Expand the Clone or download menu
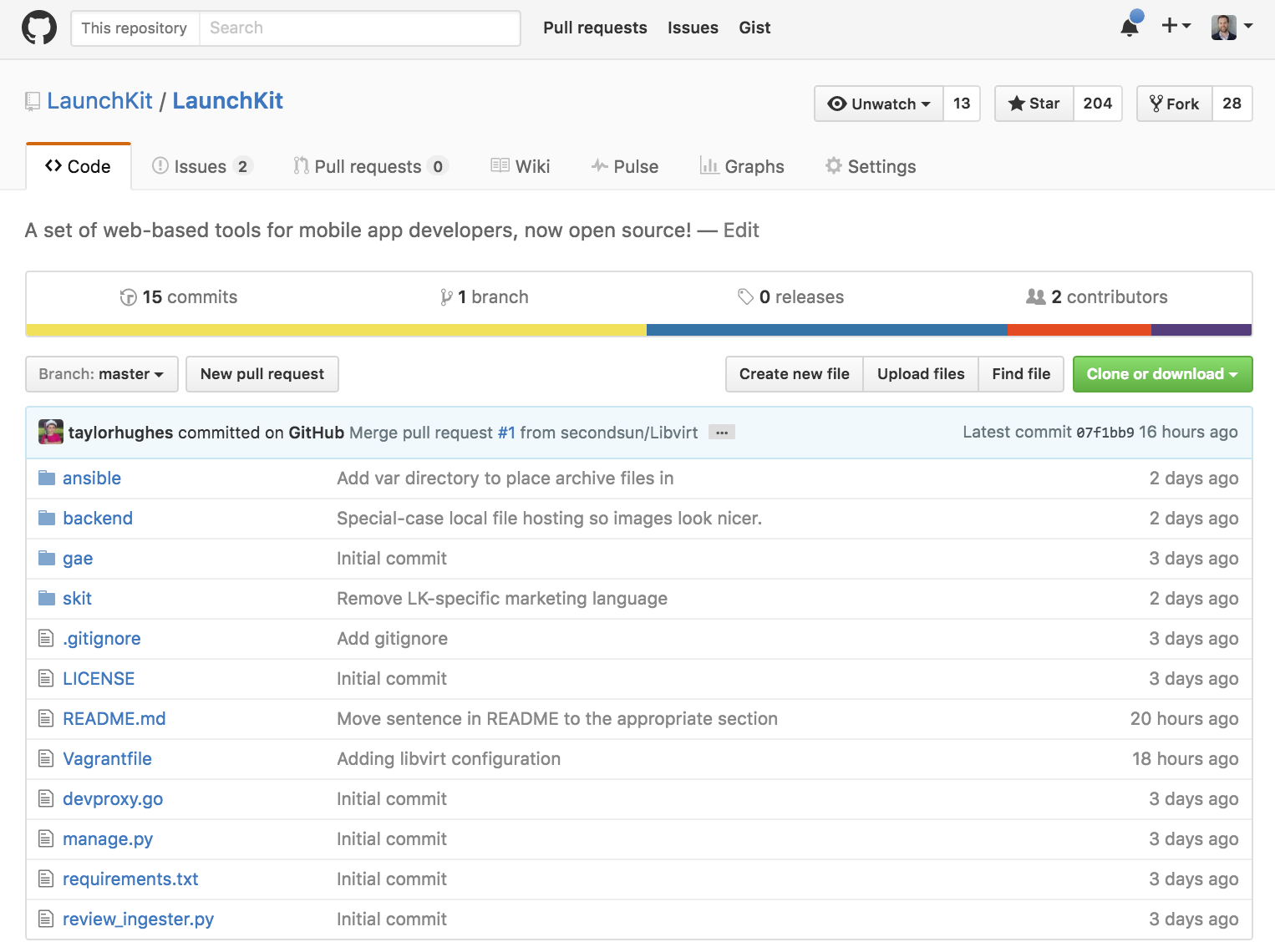1275x952 pixels. click(x=1162, y=374)
